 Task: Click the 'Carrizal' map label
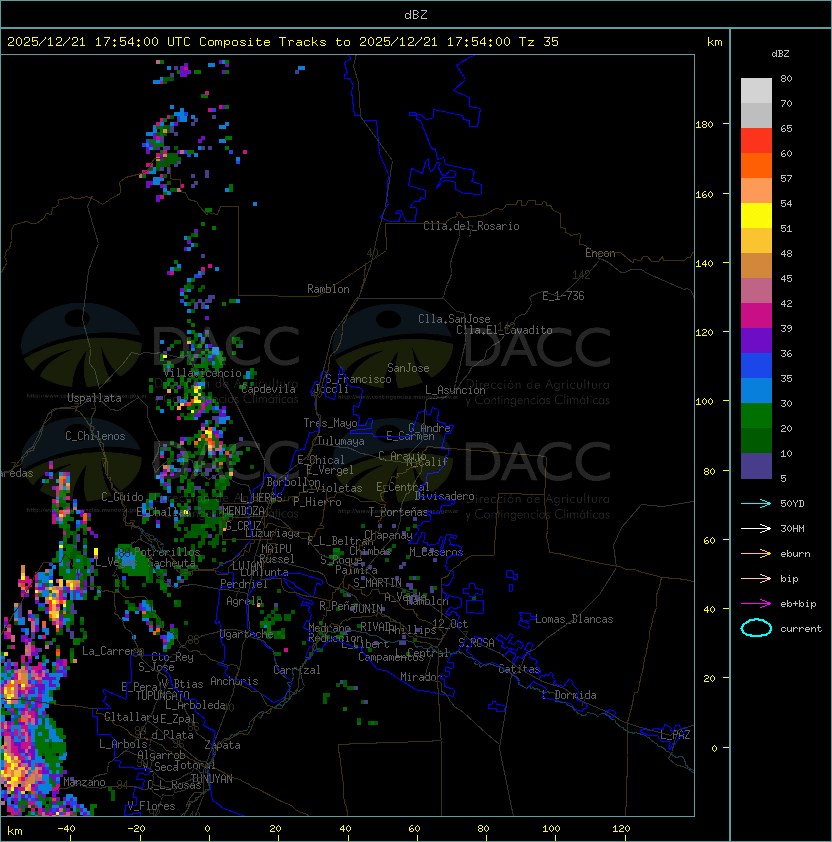coord(296,670)
